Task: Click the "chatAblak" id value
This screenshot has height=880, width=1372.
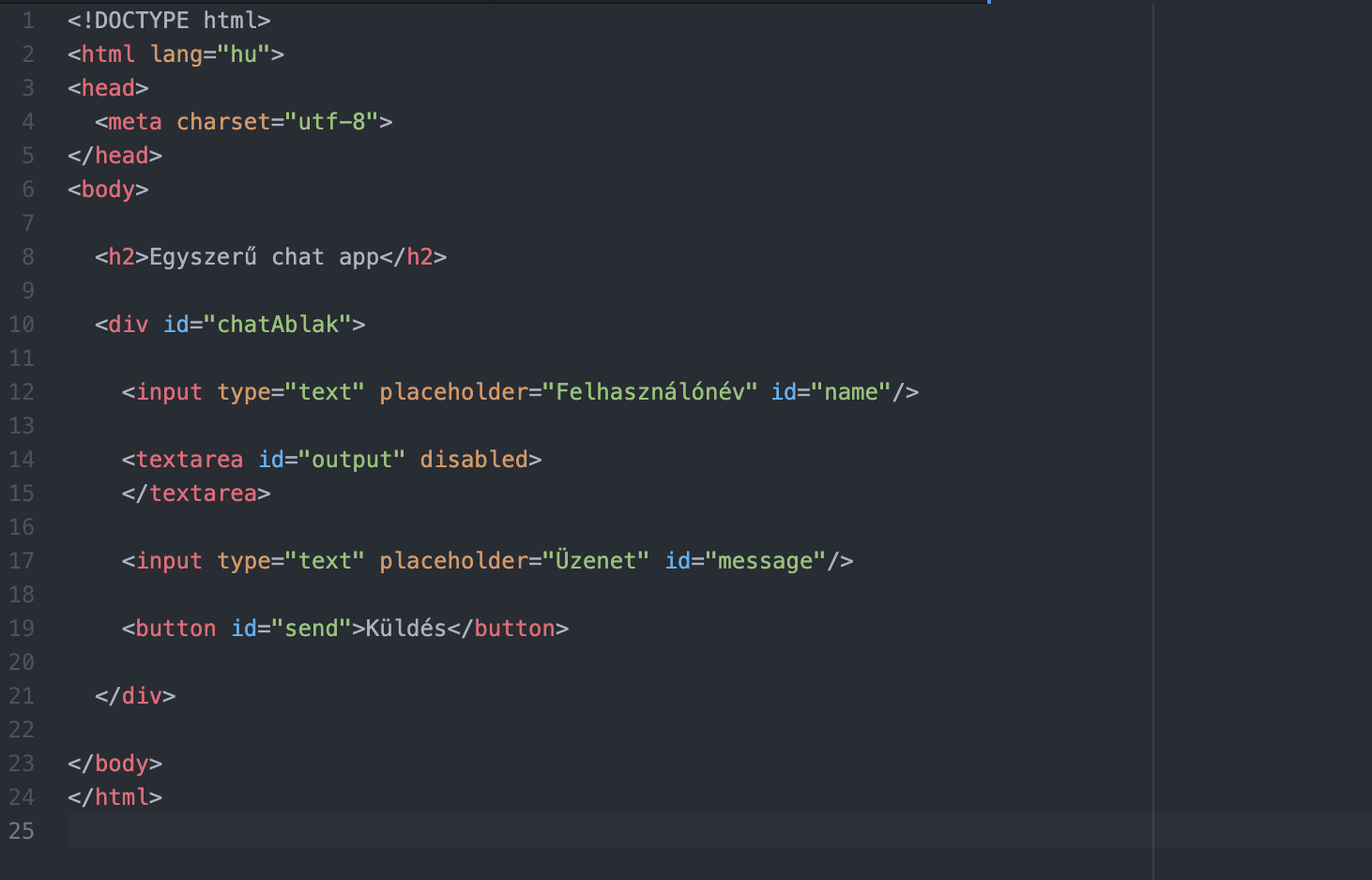Action: (x=278, y=325)
